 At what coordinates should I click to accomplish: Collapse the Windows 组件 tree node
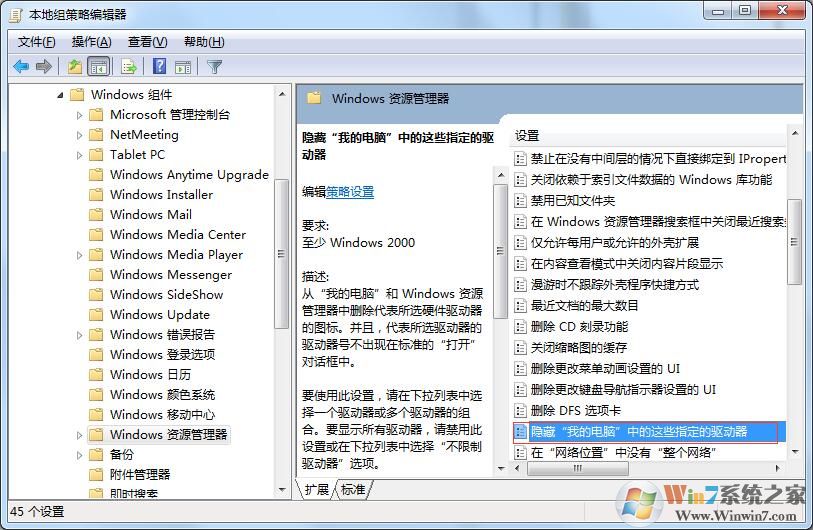60,95
